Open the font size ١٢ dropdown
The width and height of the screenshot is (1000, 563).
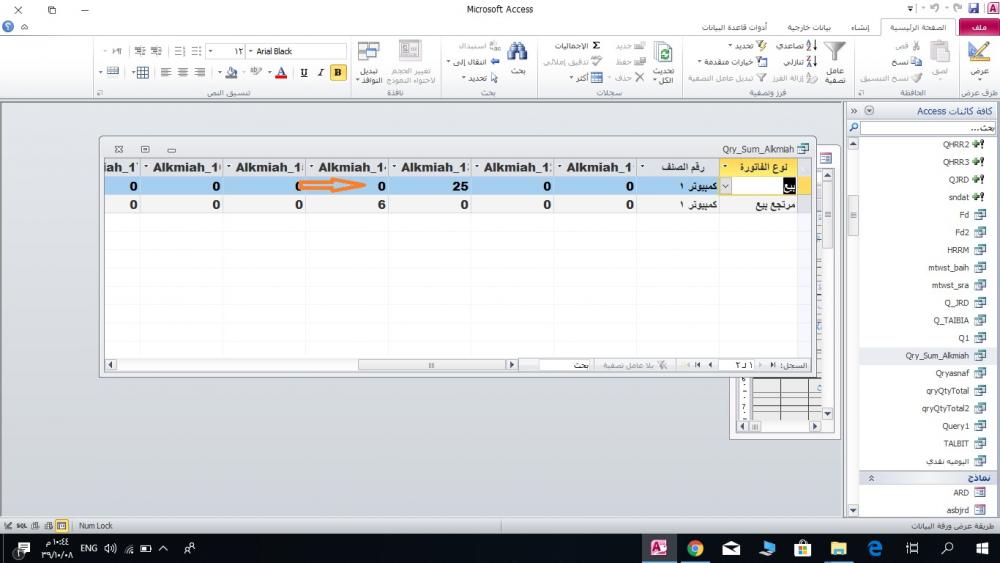point(210,51)
